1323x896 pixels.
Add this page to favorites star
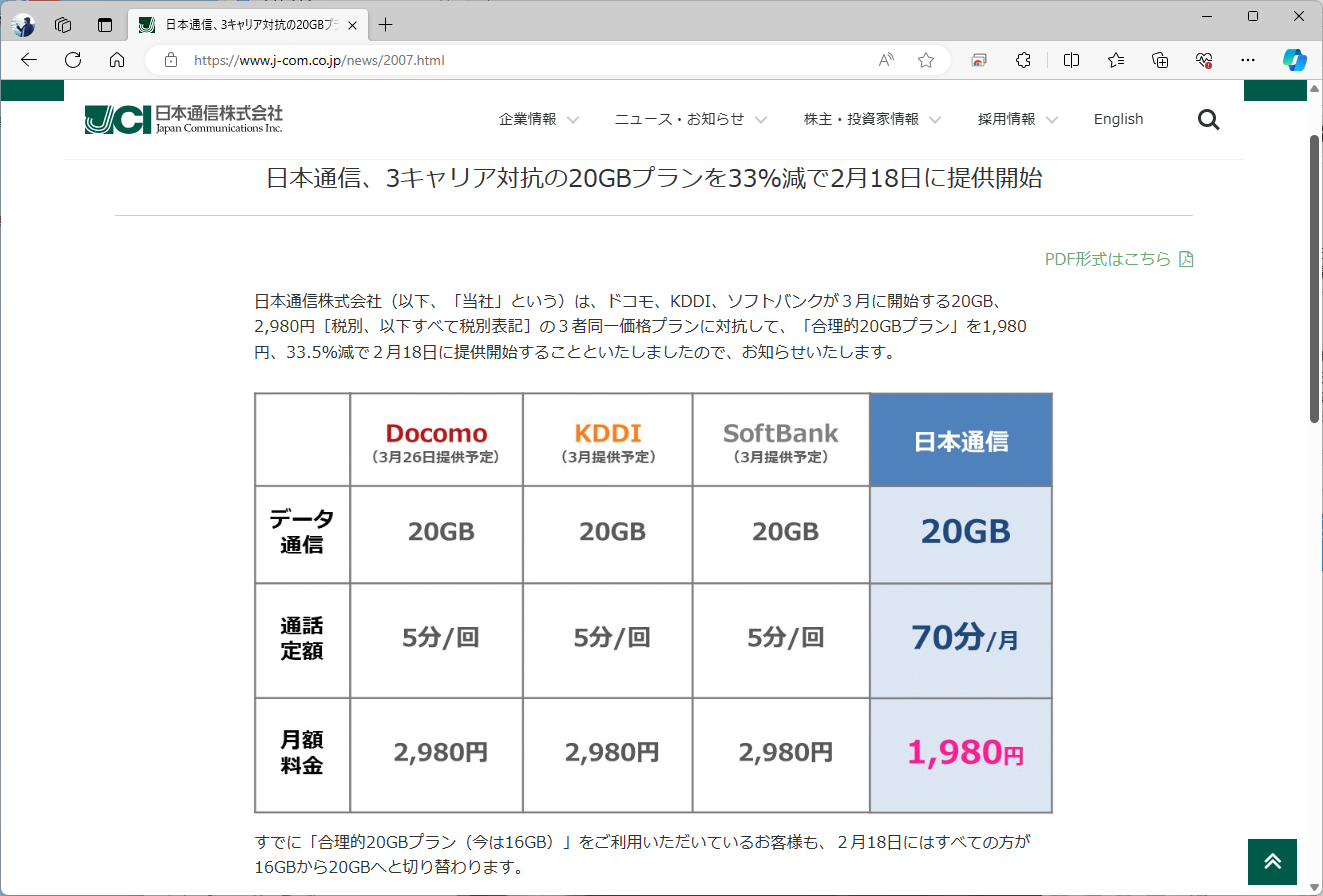[926, 60]
